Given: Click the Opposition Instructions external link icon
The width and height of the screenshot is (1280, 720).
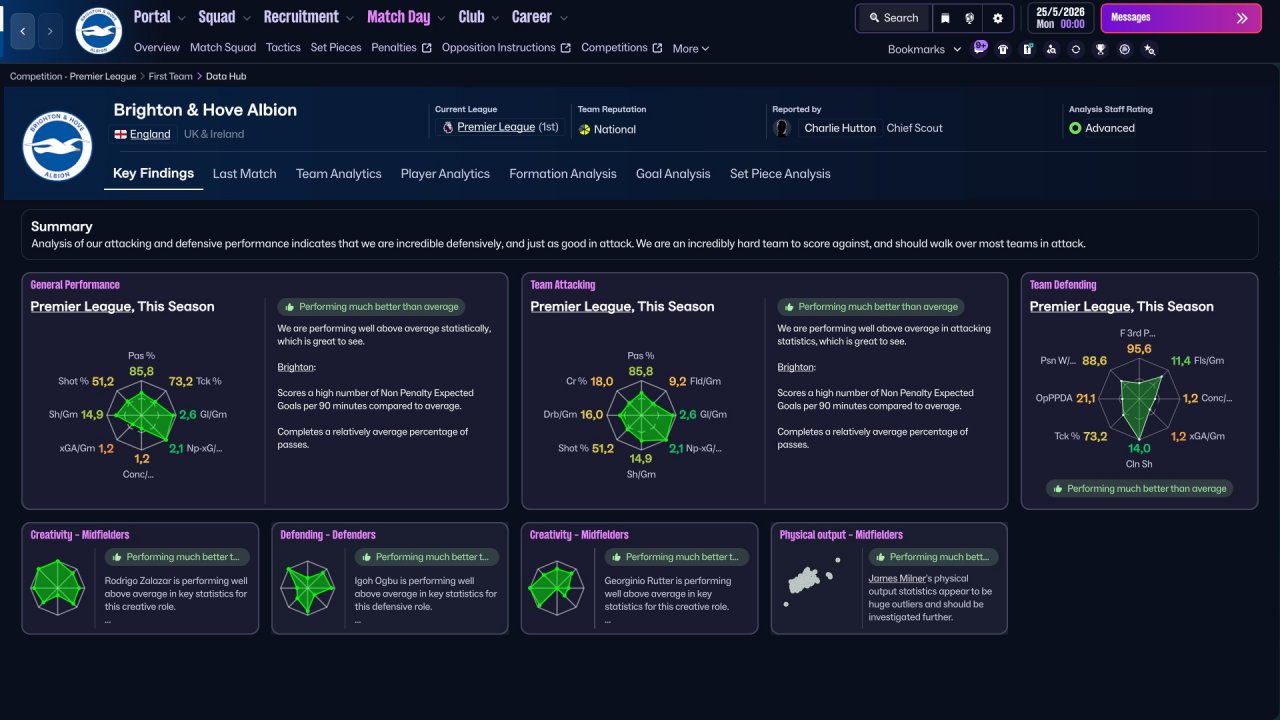Looking at the screenshot, I should [566, 48].
